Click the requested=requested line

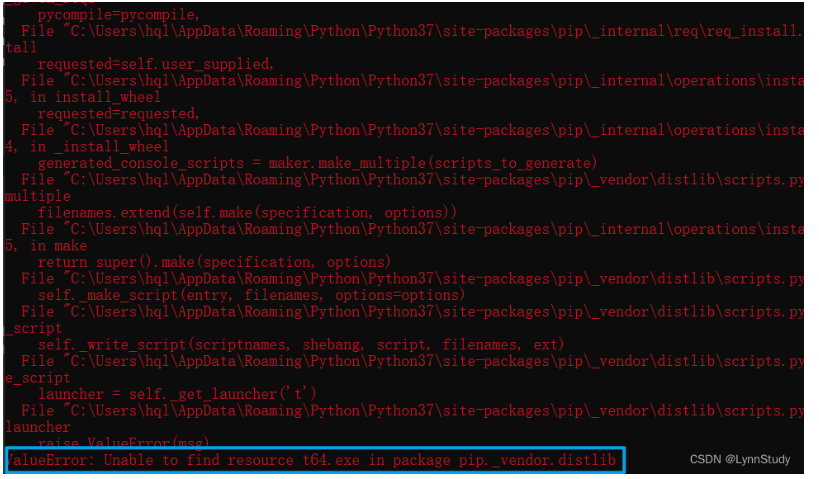pos(119,114)
